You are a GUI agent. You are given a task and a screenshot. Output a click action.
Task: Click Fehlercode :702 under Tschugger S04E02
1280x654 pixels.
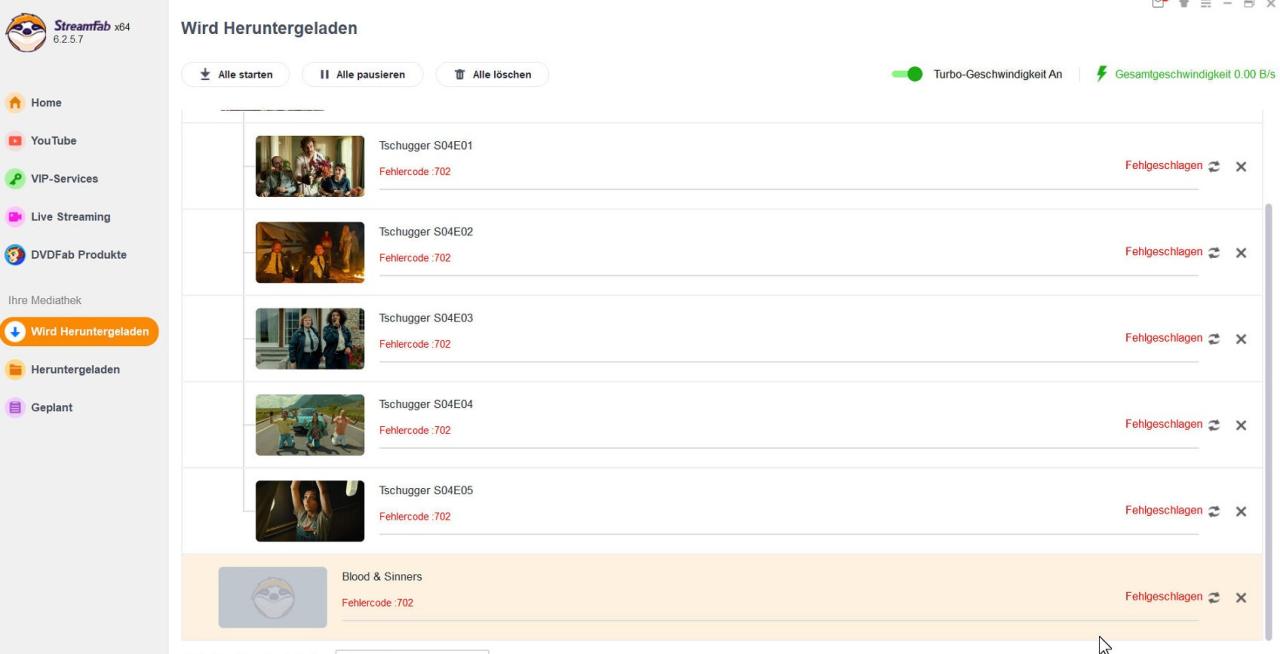415,258
